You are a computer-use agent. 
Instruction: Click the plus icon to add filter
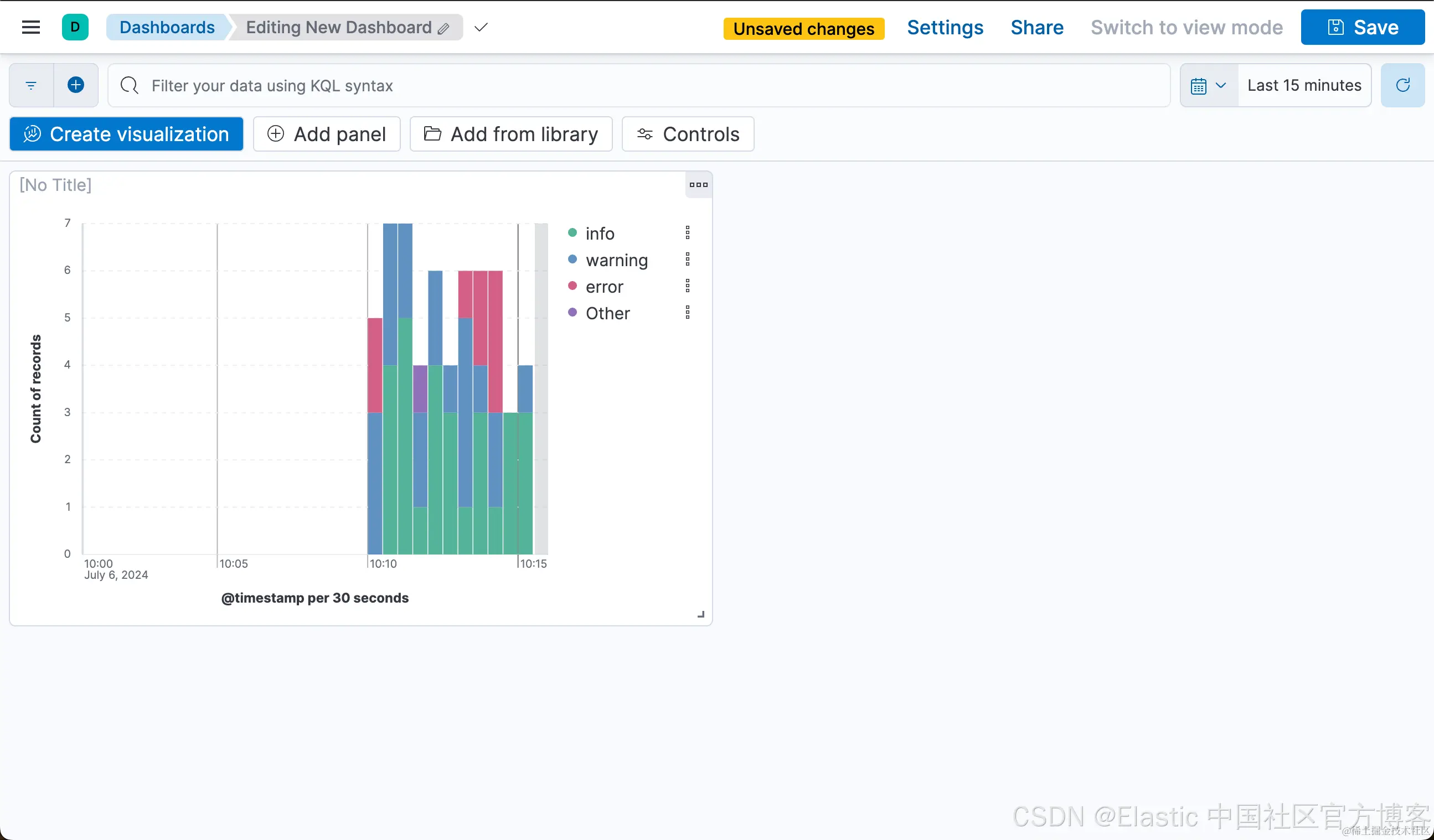coord(76,85)
